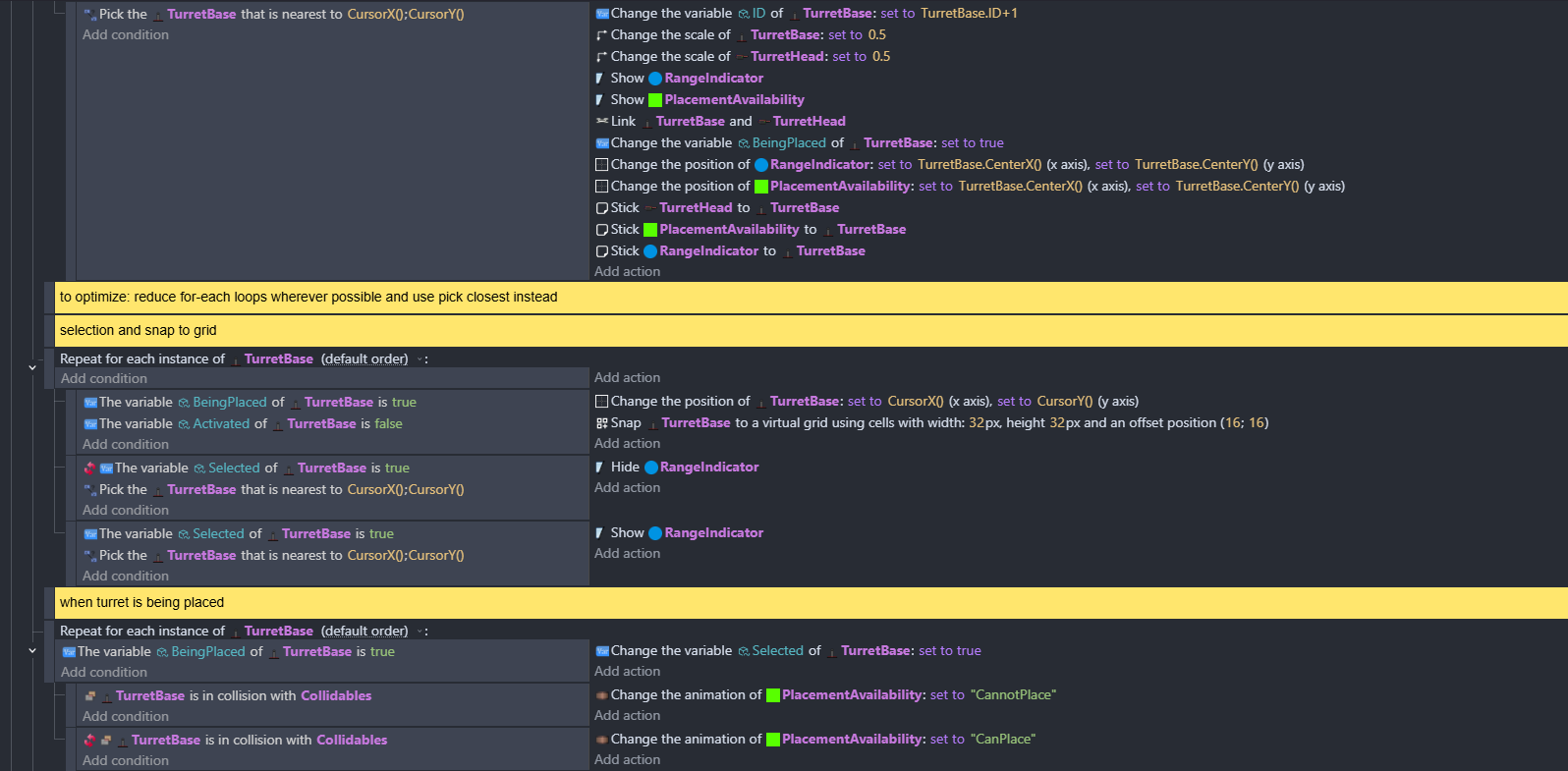Click the Show PlacementAvailability action icon
This screenshot has height=771, width=1568.
pos(600,100)
